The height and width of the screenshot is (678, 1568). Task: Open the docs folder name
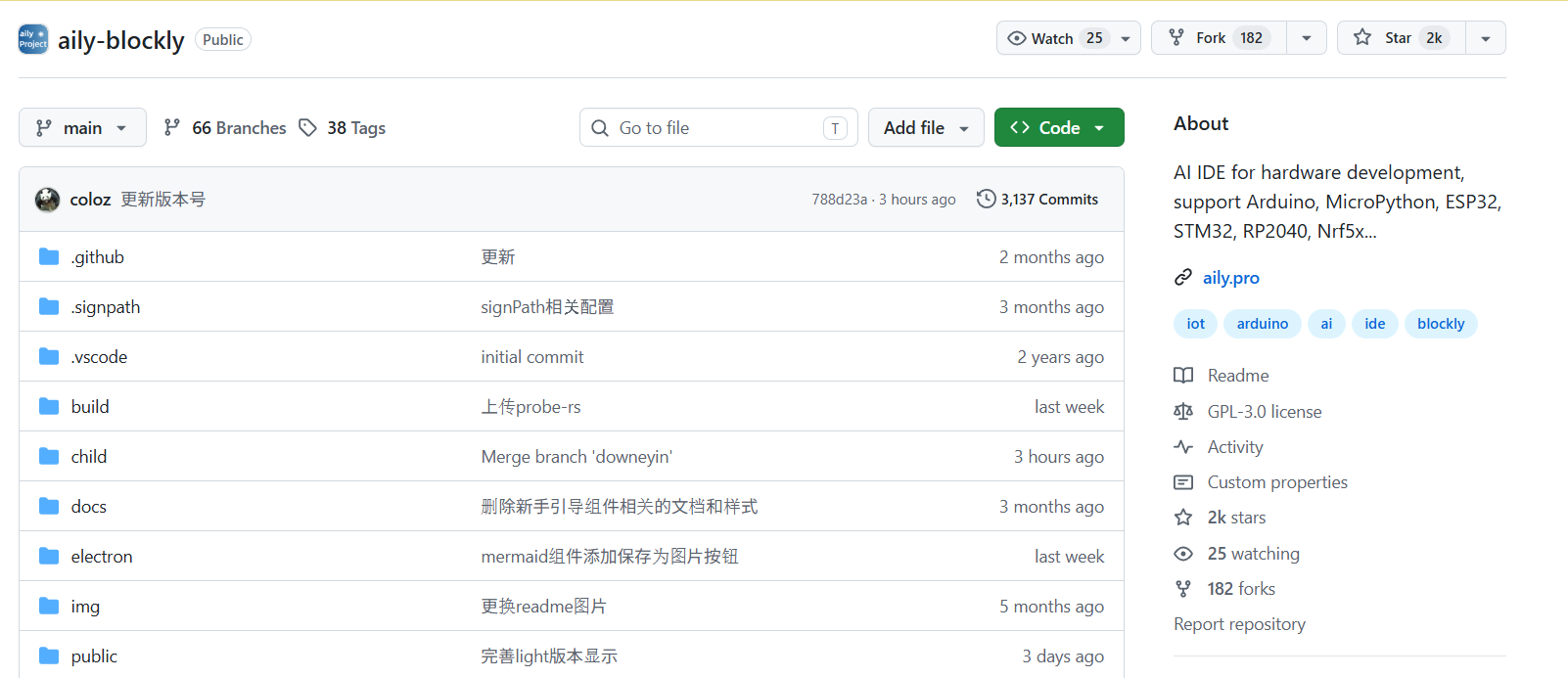click(89, 506)
